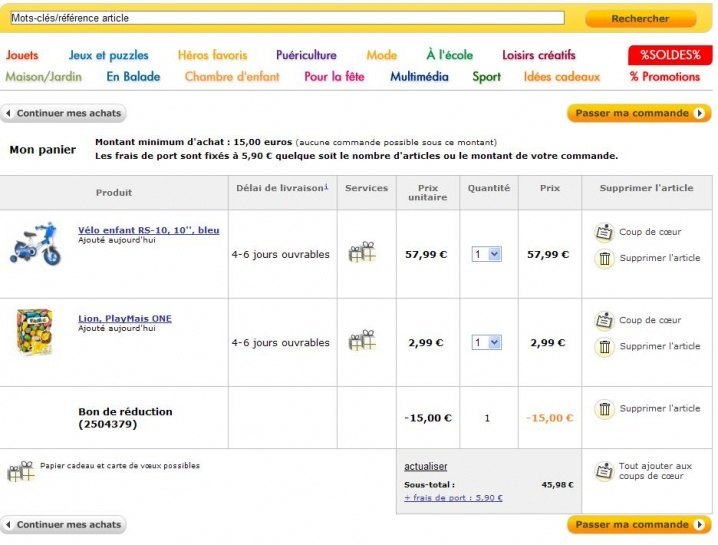Open the Puériculture category menu
718x545 pixels.
306,55
